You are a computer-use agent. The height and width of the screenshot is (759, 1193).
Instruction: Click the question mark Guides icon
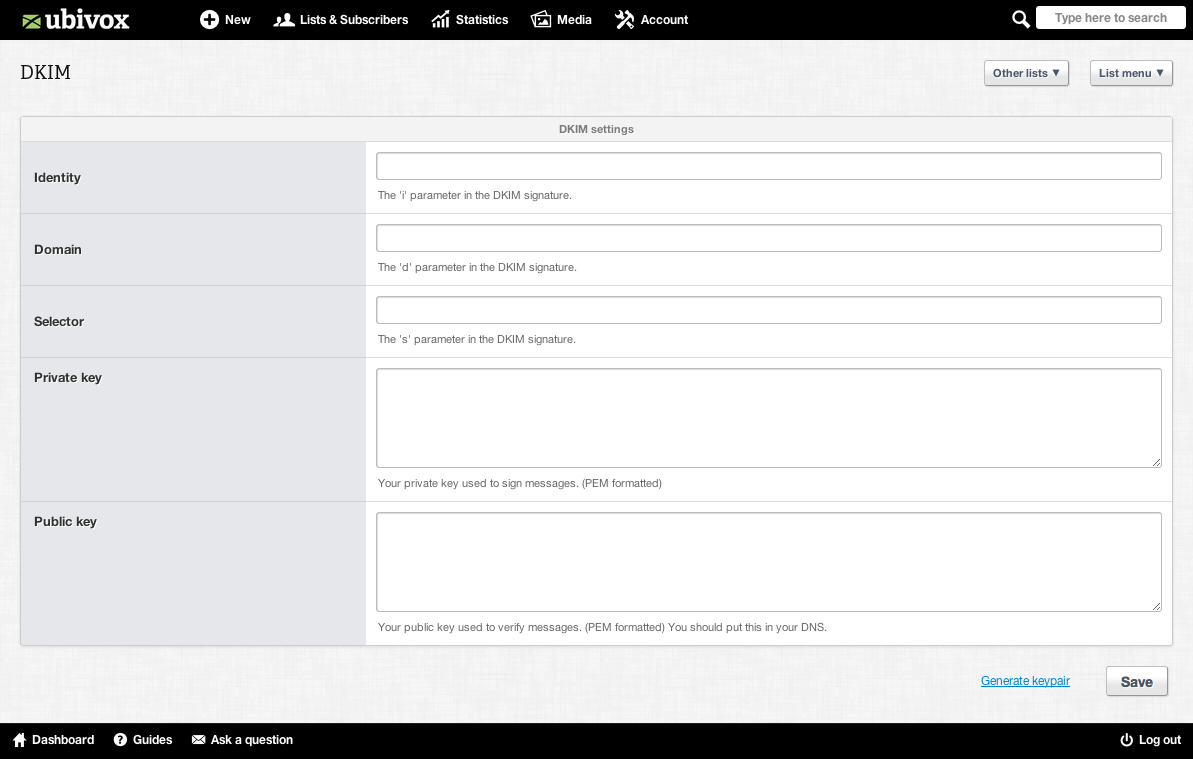point(120,740)
